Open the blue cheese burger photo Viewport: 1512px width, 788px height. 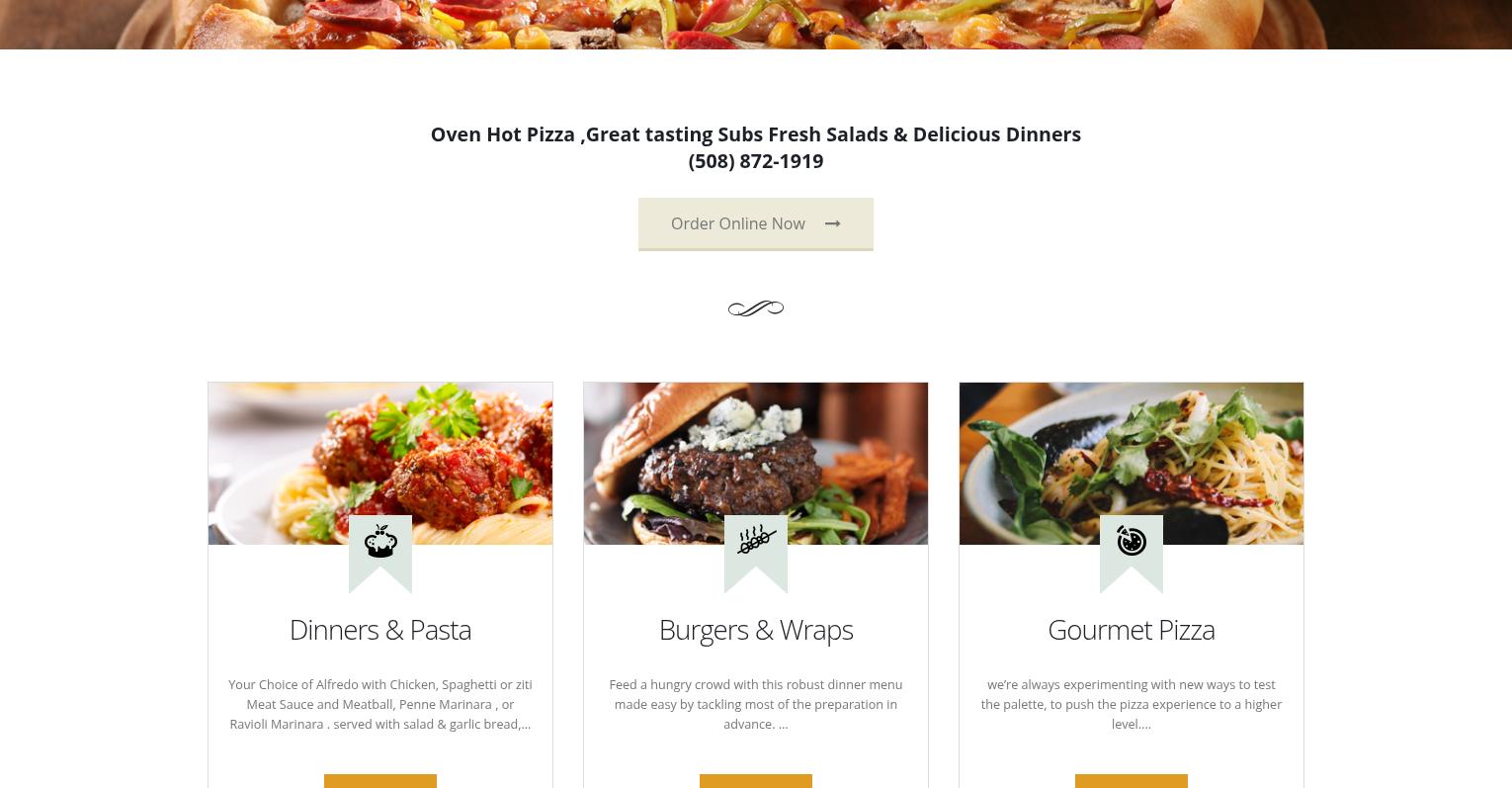756,463
